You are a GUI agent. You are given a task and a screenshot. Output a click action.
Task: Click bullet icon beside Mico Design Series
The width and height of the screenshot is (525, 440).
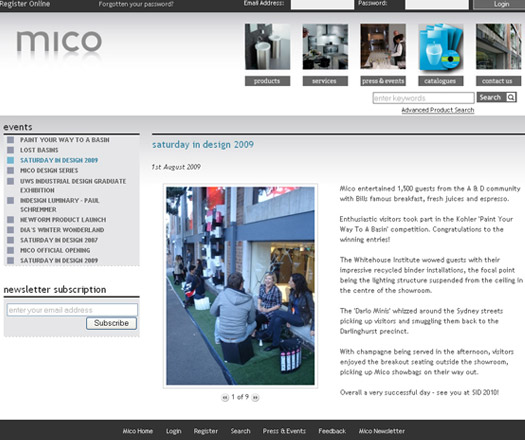[x=11, y=170]
